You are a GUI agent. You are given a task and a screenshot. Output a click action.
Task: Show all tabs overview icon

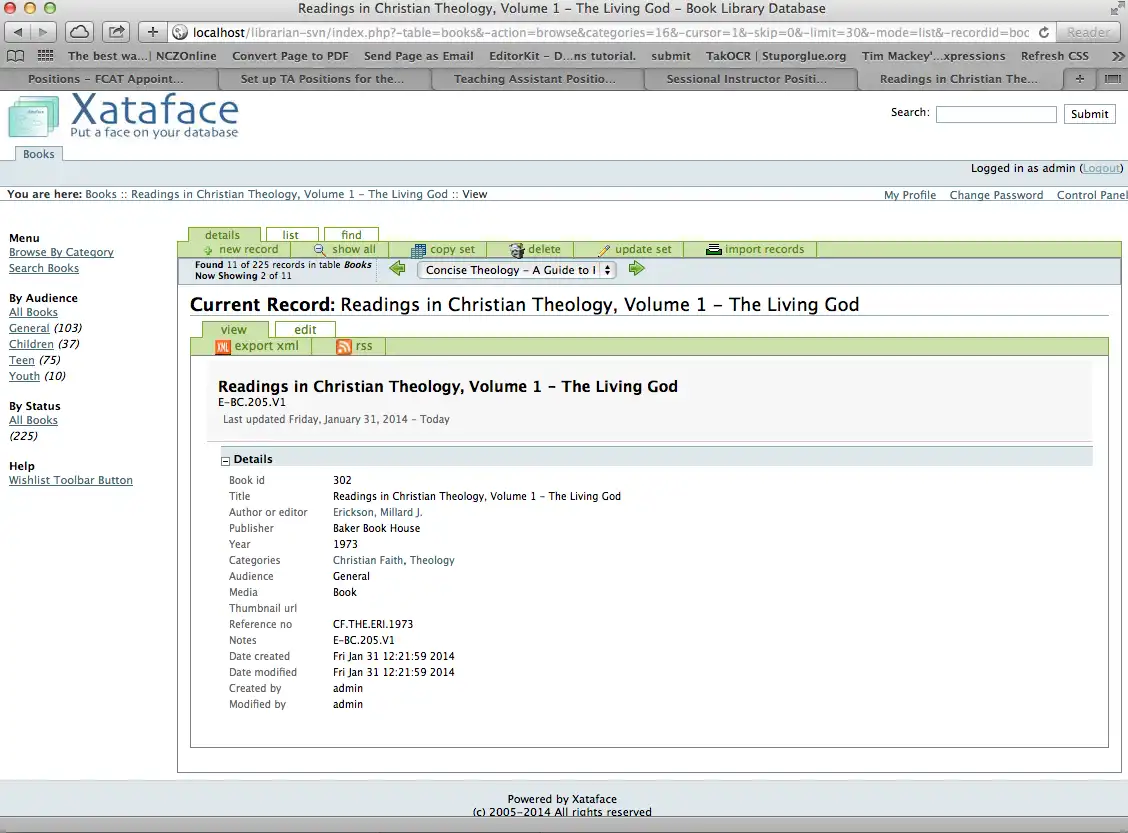(x=1112, y=78)
